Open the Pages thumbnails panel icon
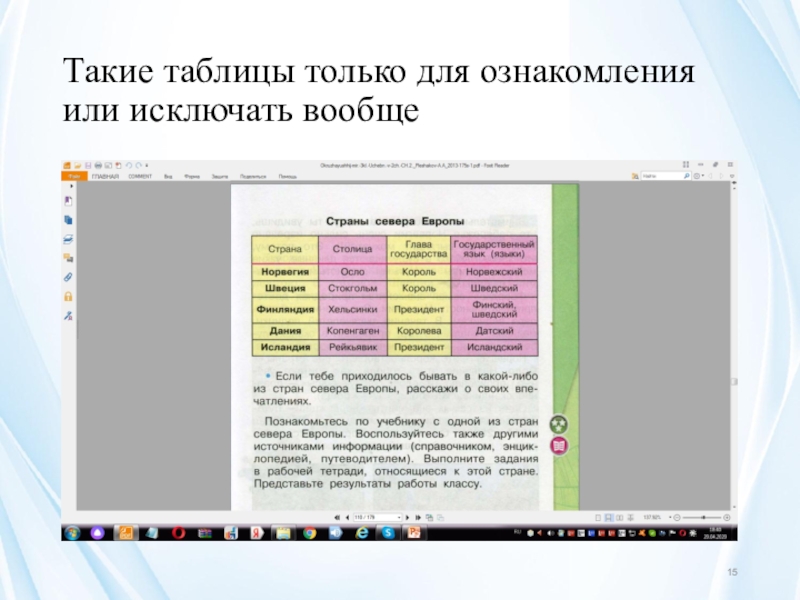Screen dimensions: 800x600 [68, 219]
